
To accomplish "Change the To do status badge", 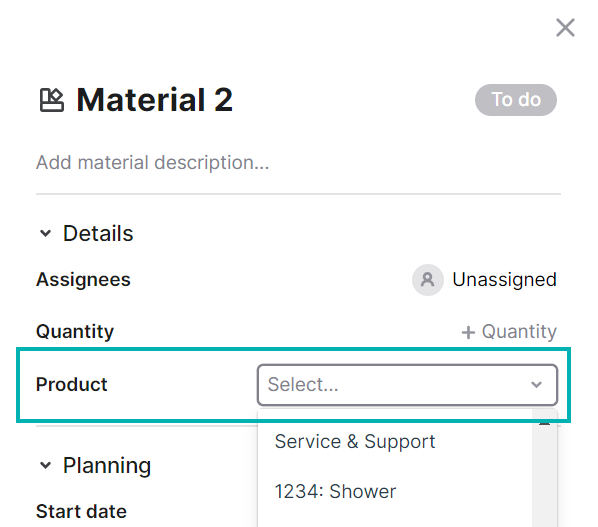I will (516, 100).
